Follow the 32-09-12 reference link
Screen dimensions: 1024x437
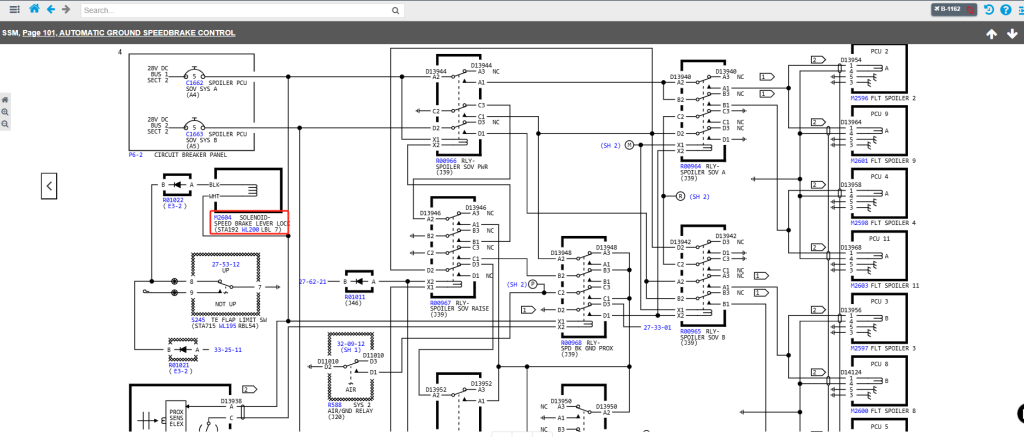[x=351, y=343]
